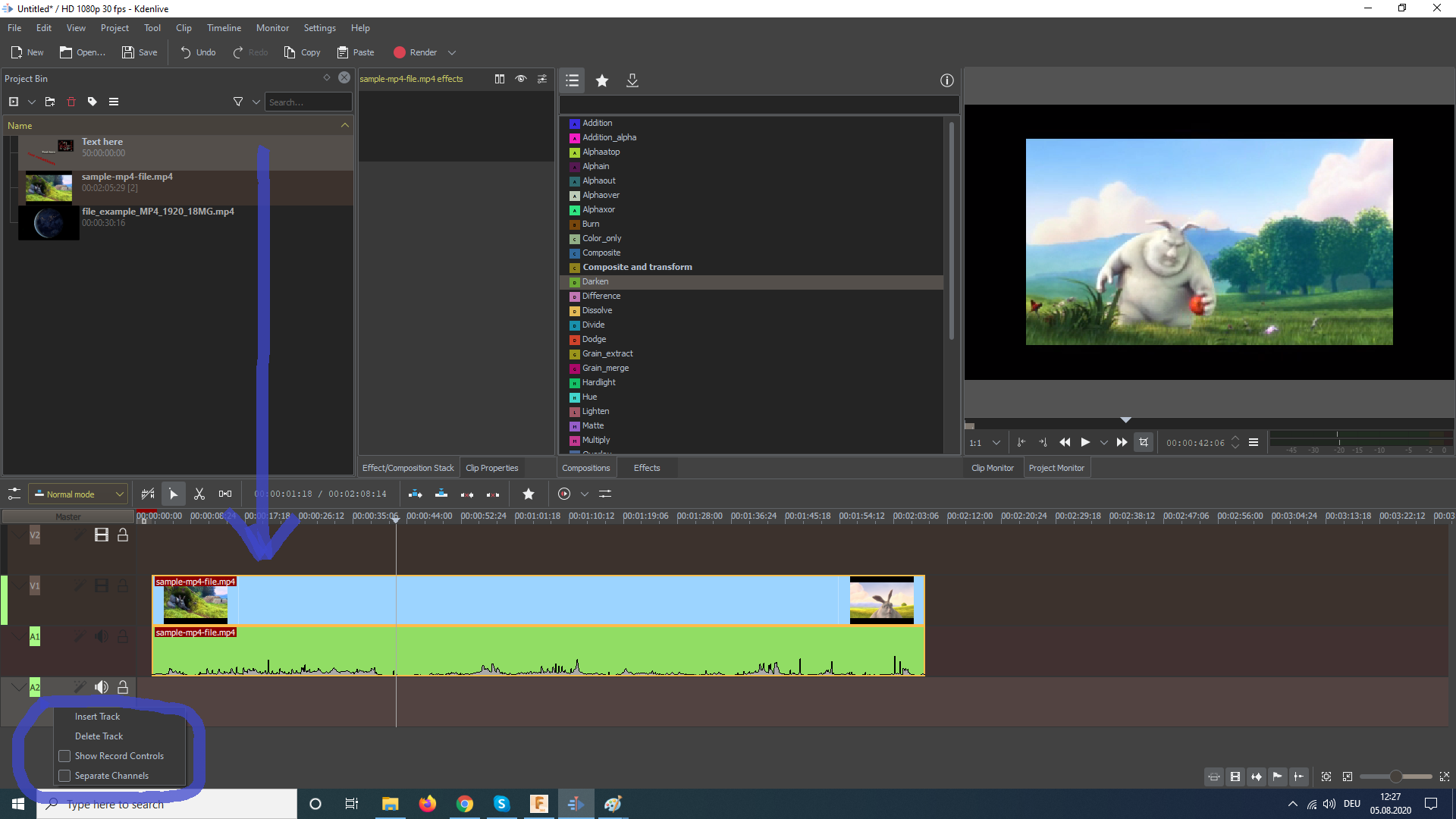This screenshot has height=819, width=1456.
Task: Mute track A2 with speaker icon
Action: pos(101,687)
